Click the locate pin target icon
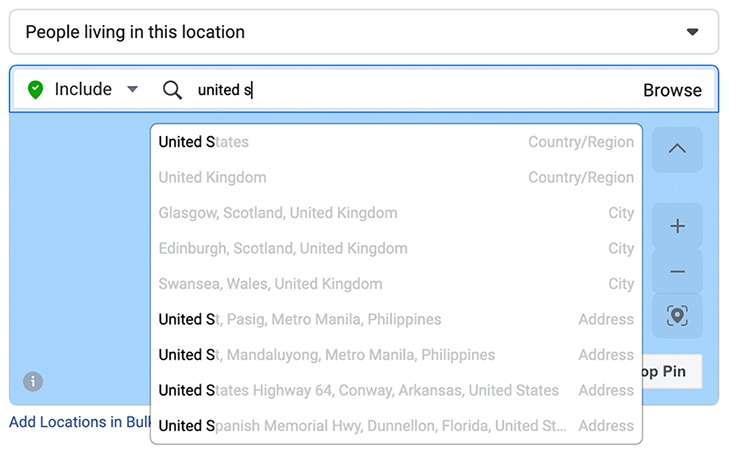The image size is (736, 450). tap(677, 316)
